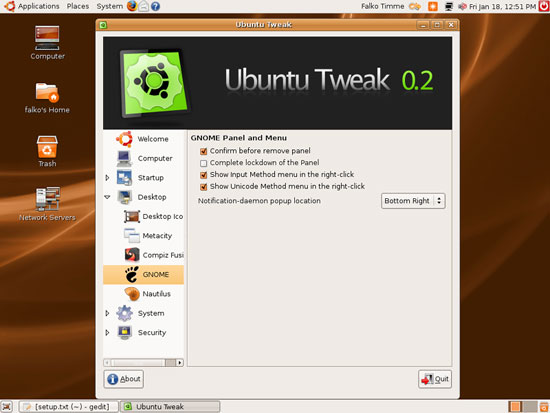The image size is (550, 413).
Task: Uncheck Confirm before remove panel
Action: 203,151
